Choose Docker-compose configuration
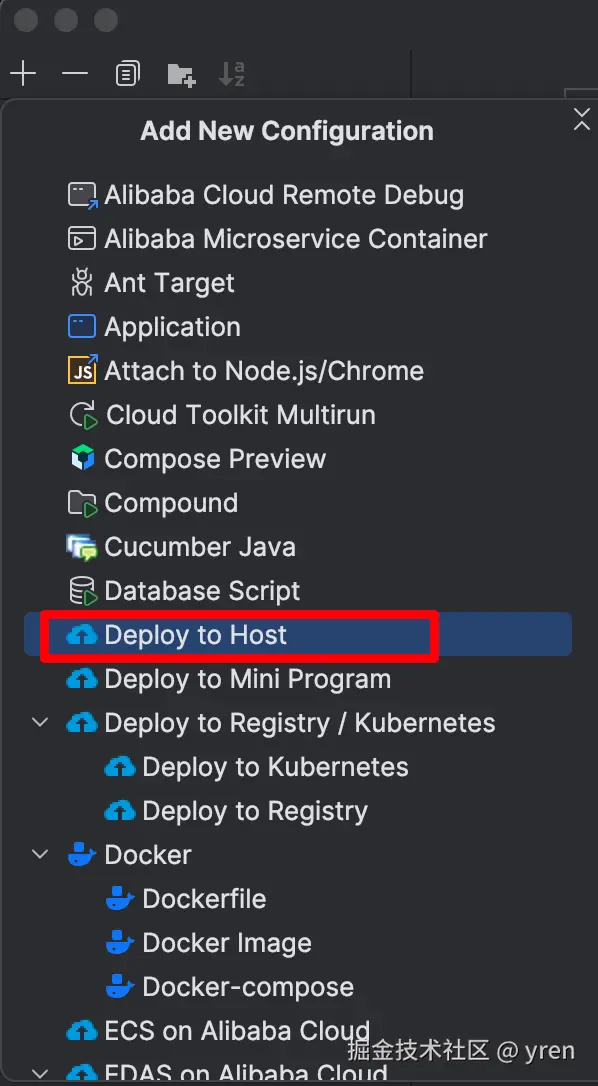Image resolution: width=598 pixels, height=1086 pixels. click(x=248, y=987)
